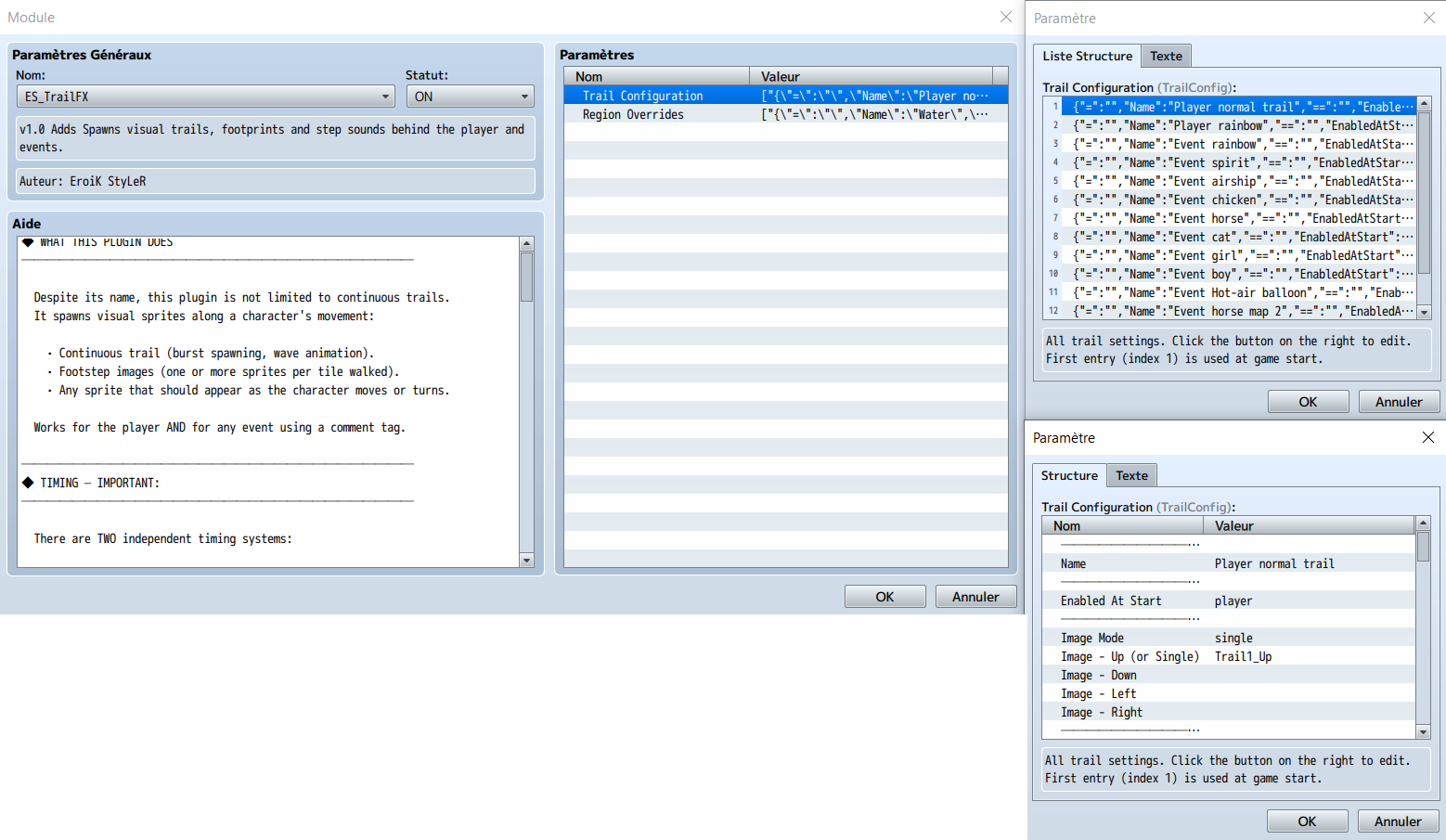Select the Enabled At Start row
Image resolution: width=1446 pixels, height=840 pixels.
coord(1229,601)
